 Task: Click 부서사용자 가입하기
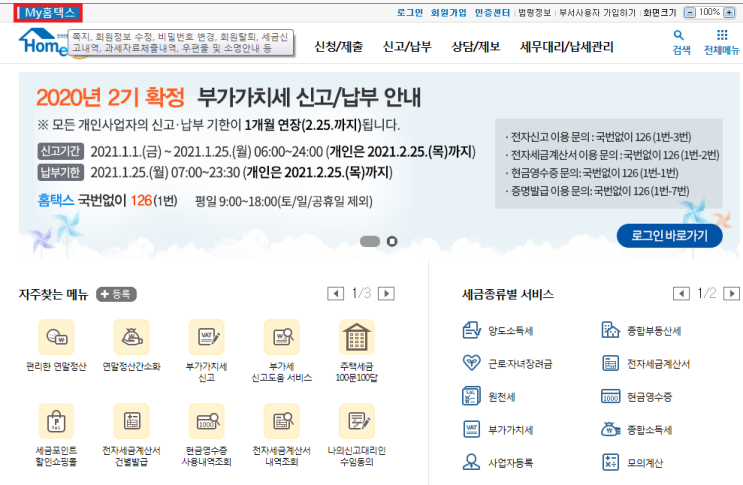[x=597, y=13]
